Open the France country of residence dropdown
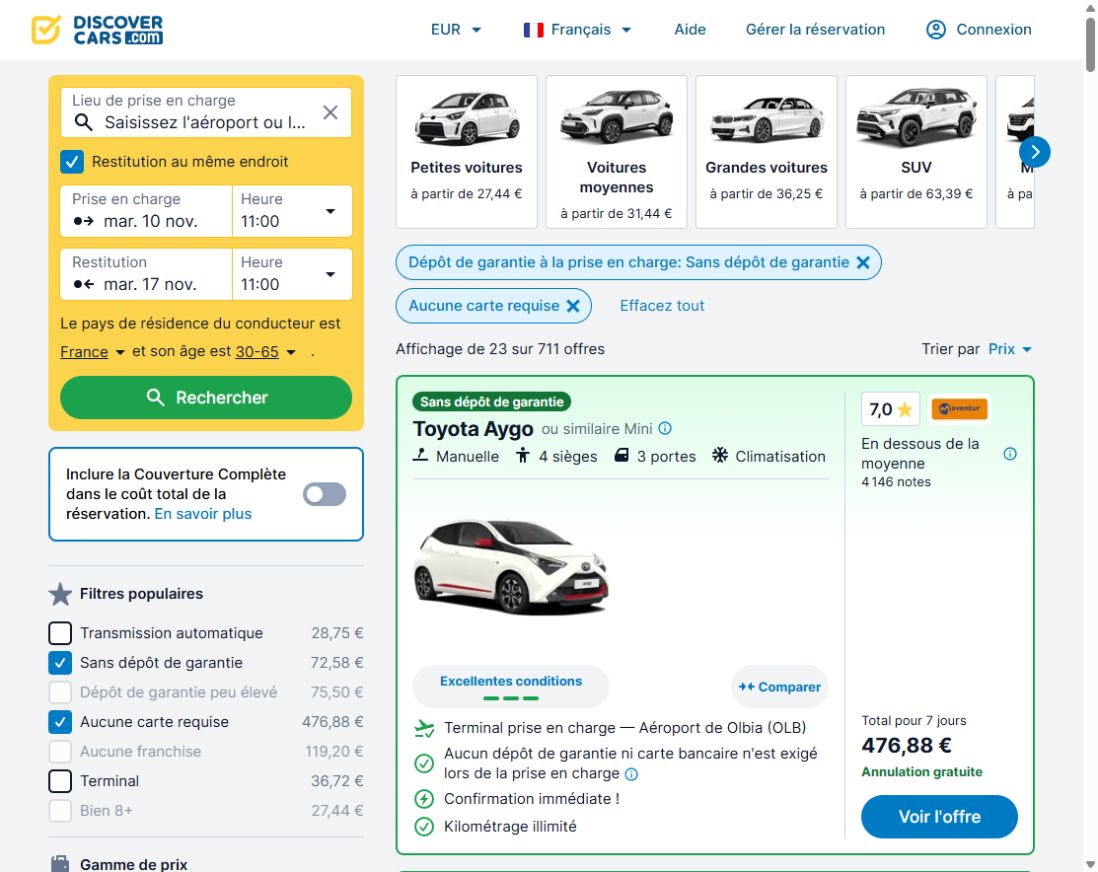The image size is (1098, 872). (x=92, y=352)
